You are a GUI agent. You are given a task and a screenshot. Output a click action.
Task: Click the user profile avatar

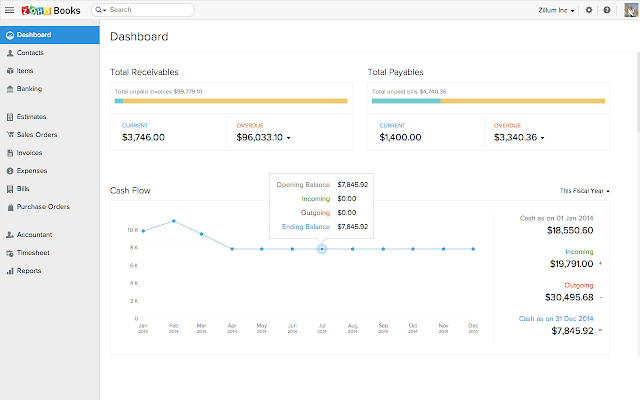point(631,10)
